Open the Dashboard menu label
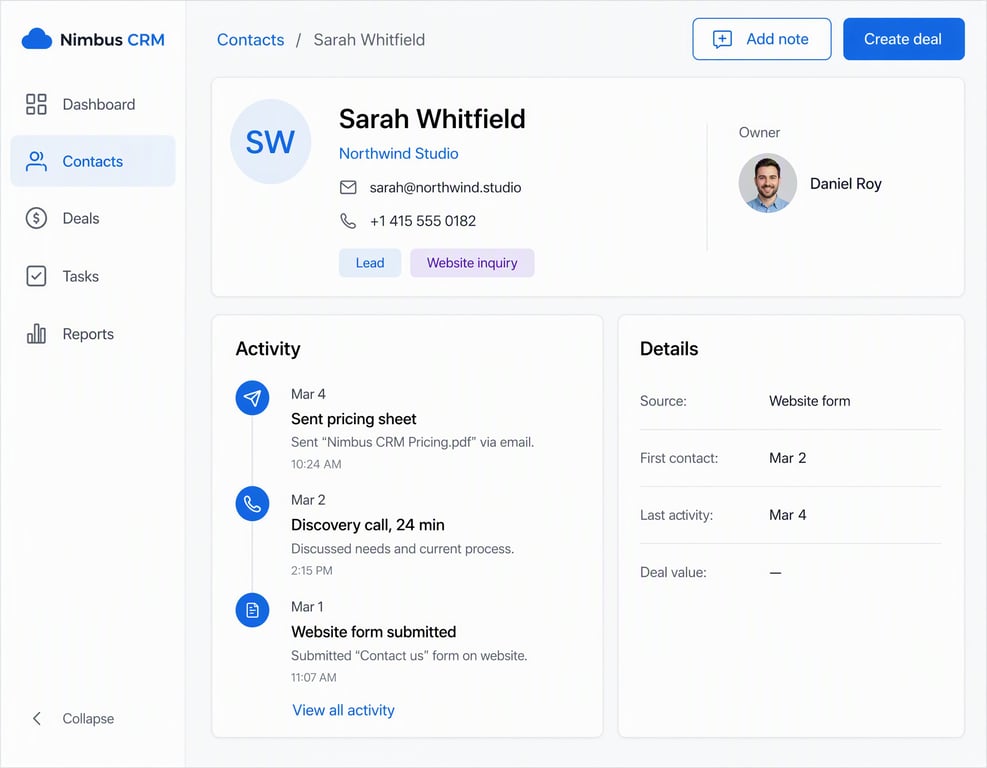The width and height of the screenshot is (987, 768). pos(99,104)
